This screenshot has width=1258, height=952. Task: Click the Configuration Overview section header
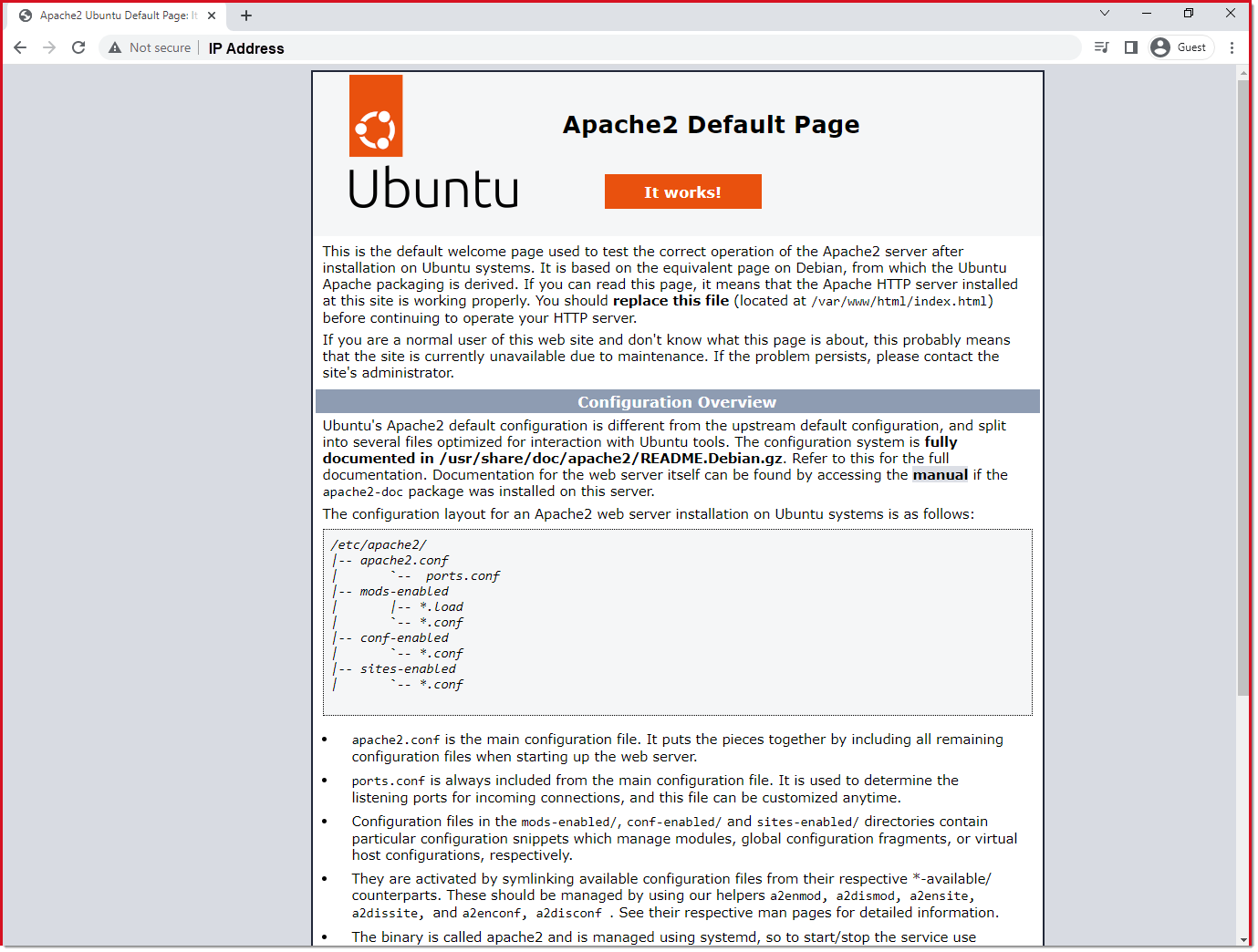coord(677,402)
